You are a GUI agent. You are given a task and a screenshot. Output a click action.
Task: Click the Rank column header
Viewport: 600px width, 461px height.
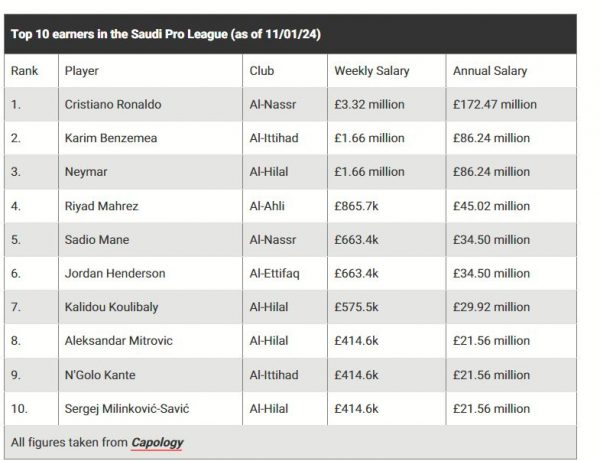click(24, 71)
